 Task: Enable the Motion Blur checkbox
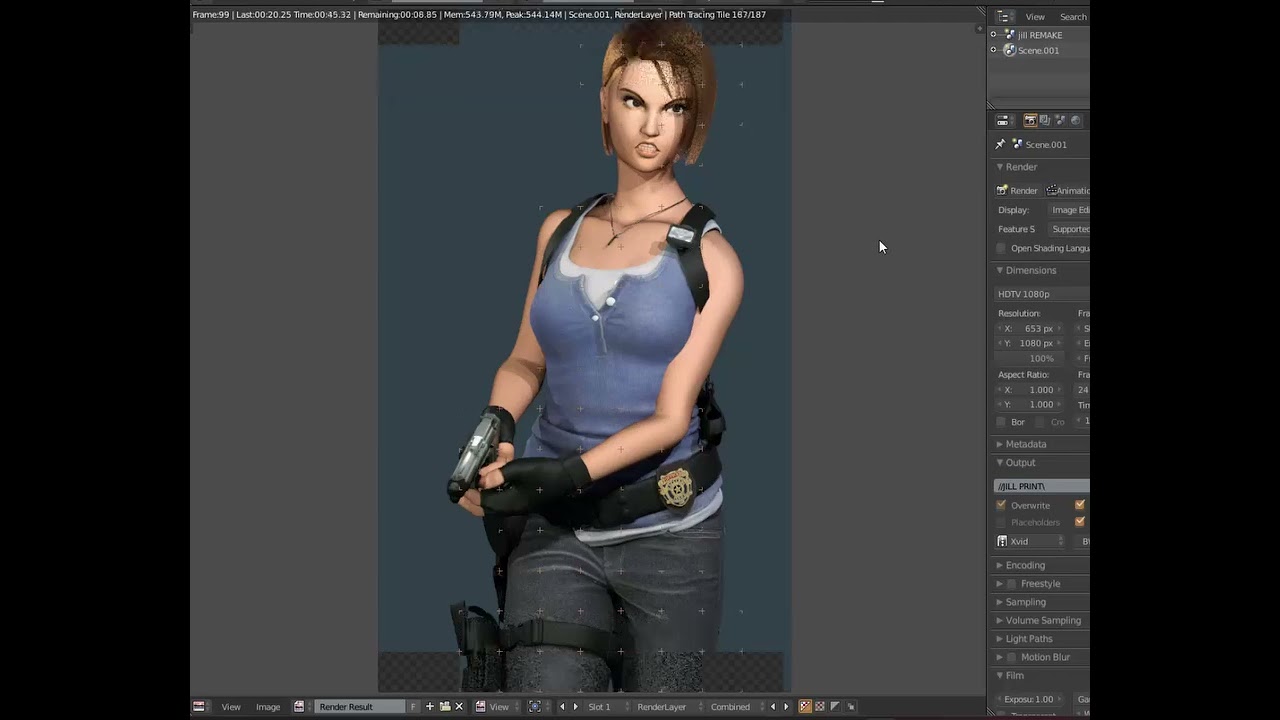(x=1012, y=657)
